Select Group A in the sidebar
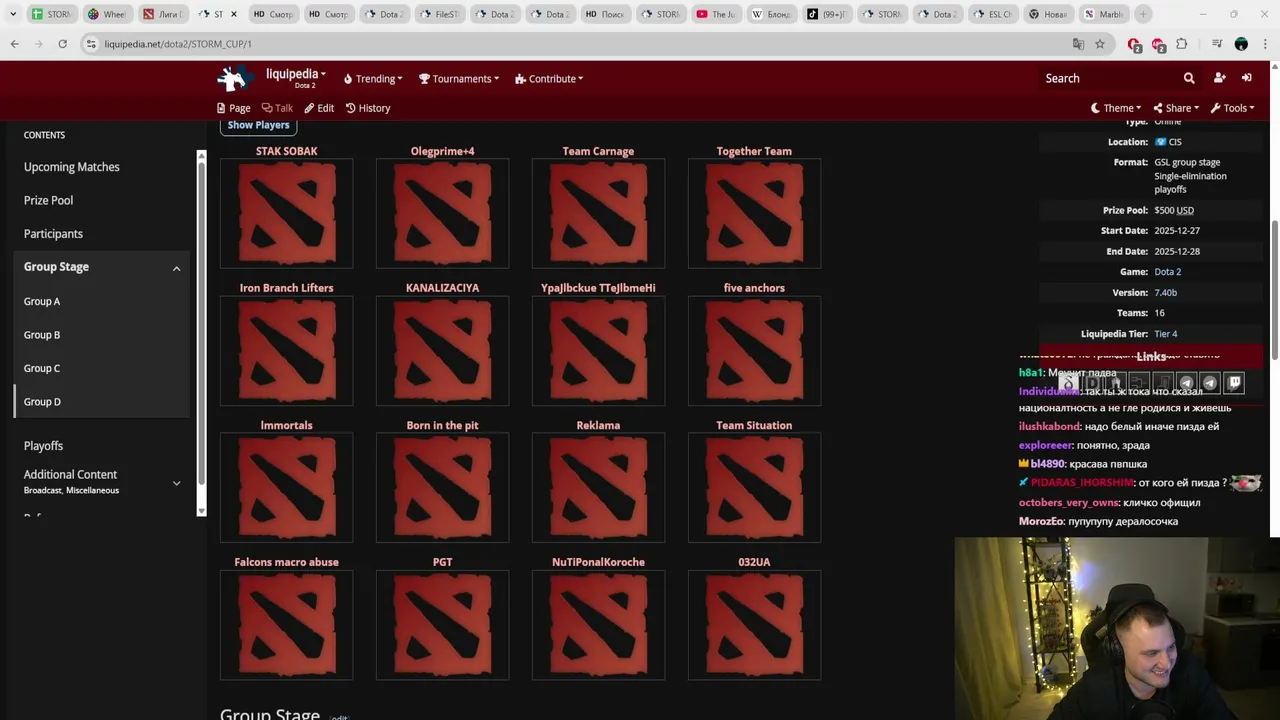This screenshot has height=720, width=1280. click(x=42, y=301)
